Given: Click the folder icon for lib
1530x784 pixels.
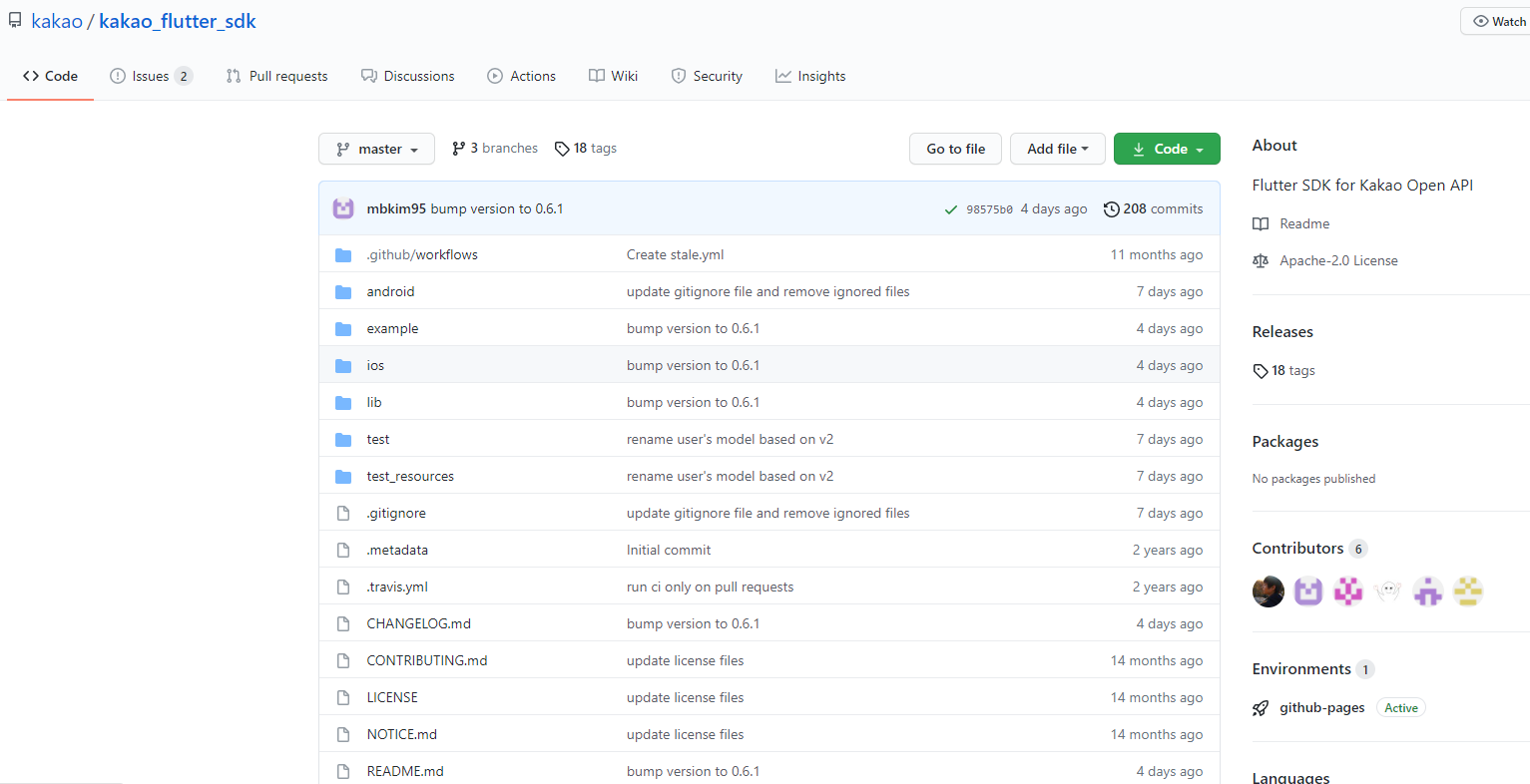Looking at the screenshot, I should [343, 402].
